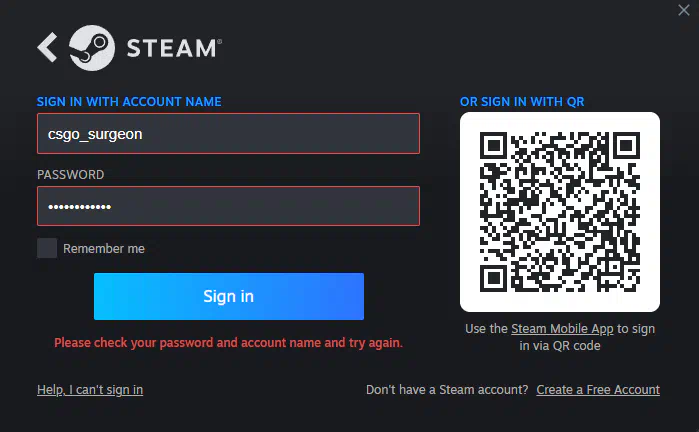Tick the Remember me checkbox

pyautogui.click(x=47, y=248)
